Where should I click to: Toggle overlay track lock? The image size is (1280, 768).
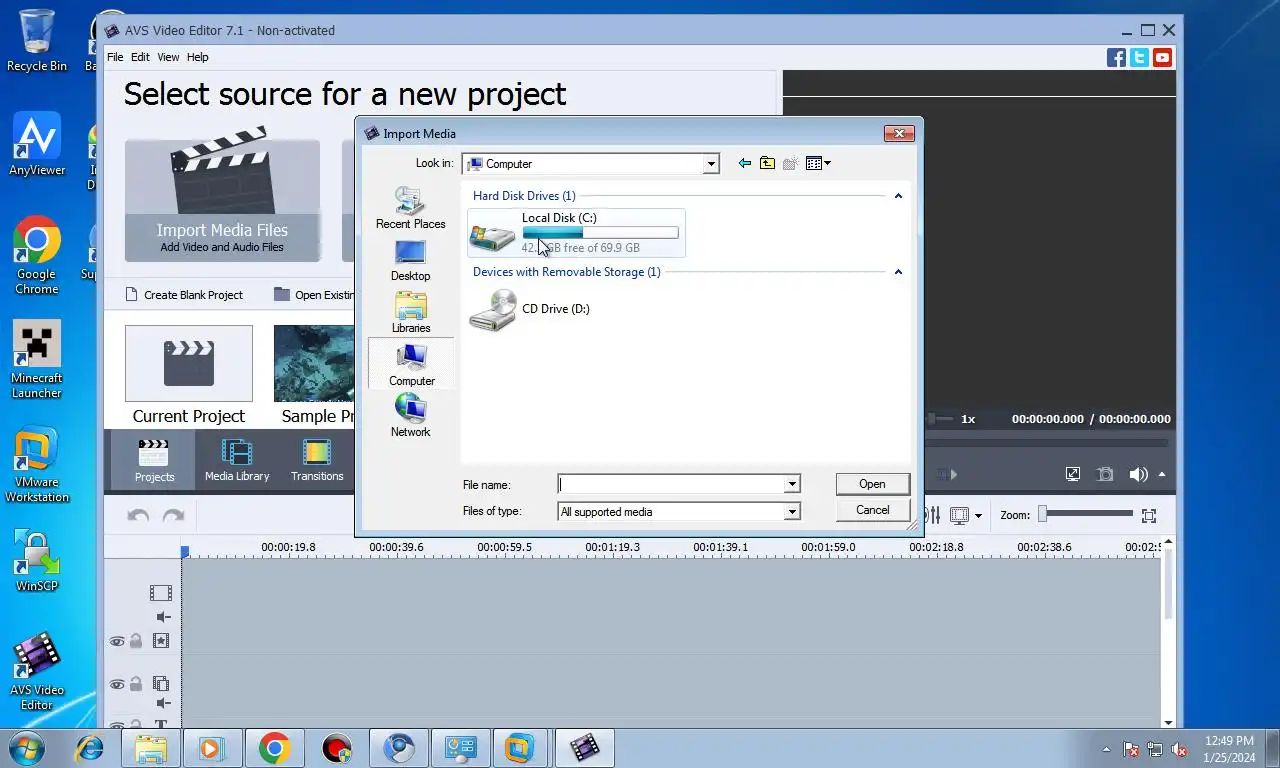pyautogui.click(x=136, y=684)
